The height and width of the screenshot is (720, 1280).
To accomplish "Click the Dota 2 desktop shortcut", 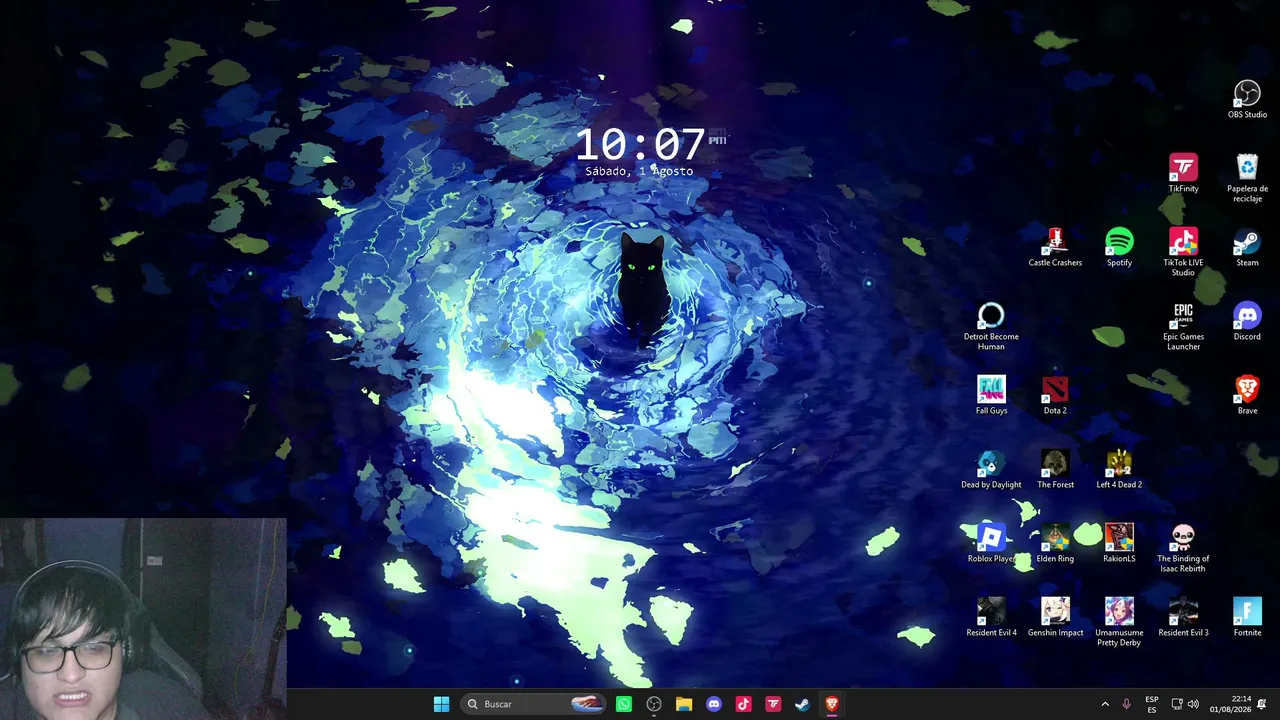I will pyautogui.click(x=1055, y=395).
